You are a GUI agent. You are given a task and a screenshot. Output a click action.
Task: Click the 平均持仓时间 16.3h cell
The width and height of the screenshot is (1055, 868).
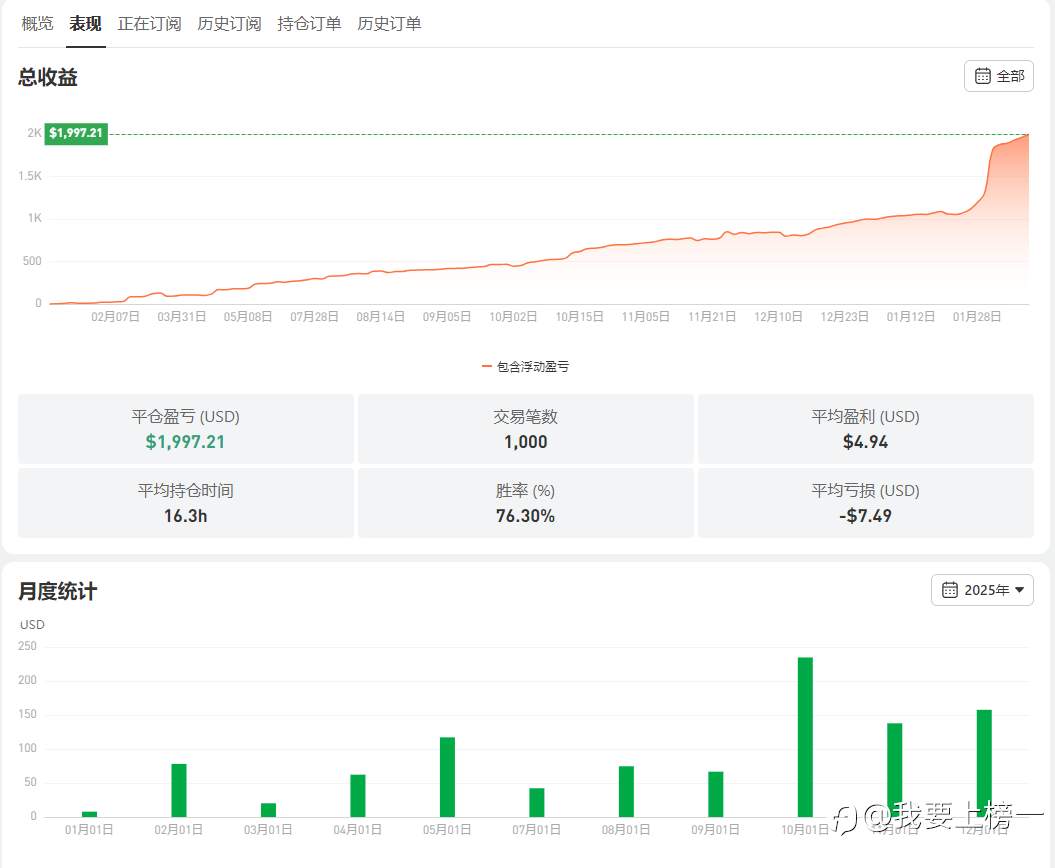click(185, 503)
